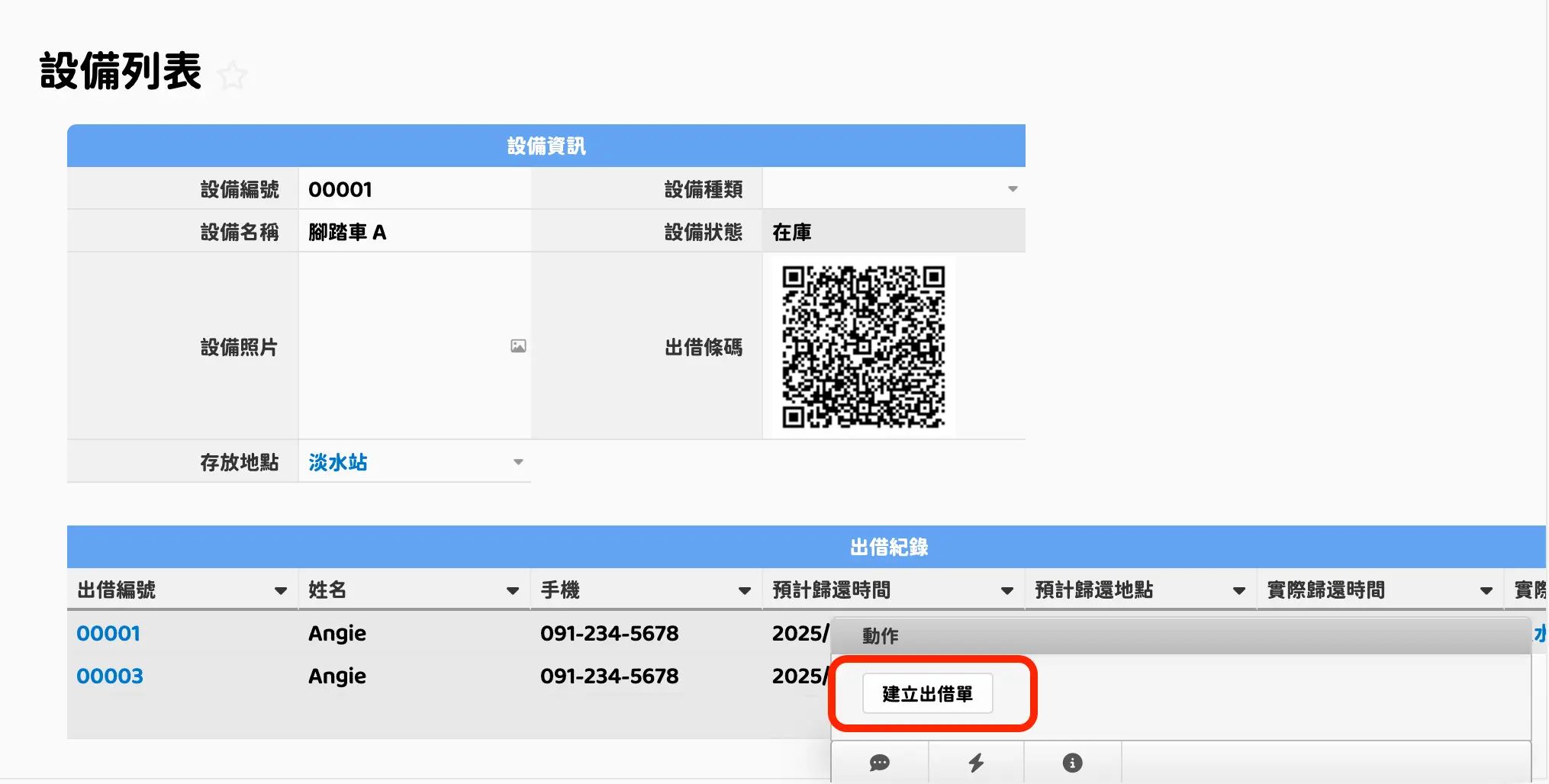Click the 建立出借單 button
The image size is (1549, 784).
pyautogui.click(x=927, y=694)
